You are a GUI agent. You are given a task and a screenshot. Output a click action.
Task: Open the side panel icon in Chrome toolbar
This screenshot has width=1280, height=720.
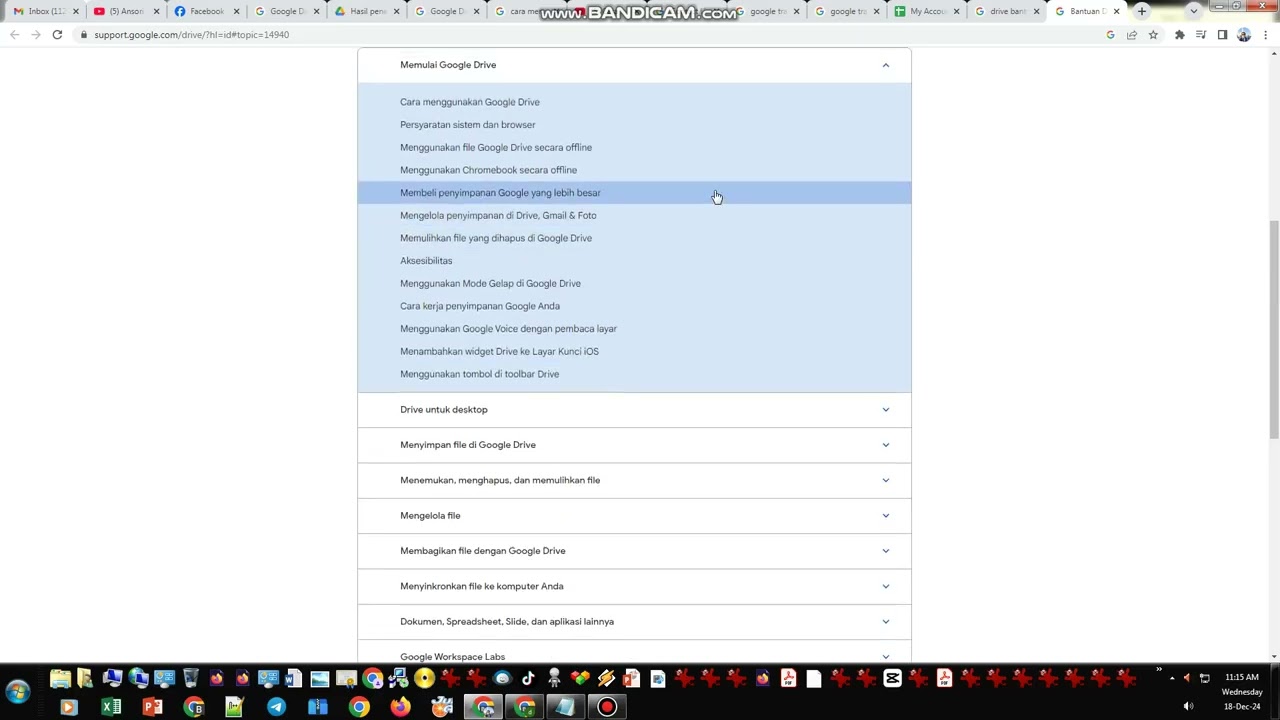[1222, 35]
